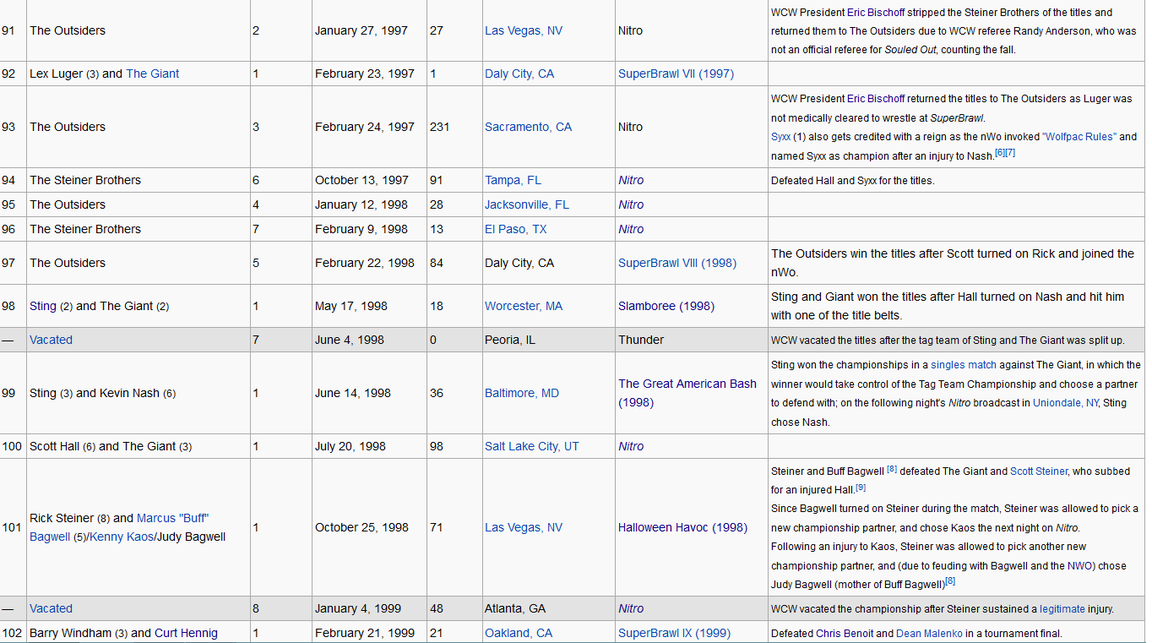Viewport: 1152px width, 643px height.
Task: Open the Tampa, FL link
Action: pos(512,180)
